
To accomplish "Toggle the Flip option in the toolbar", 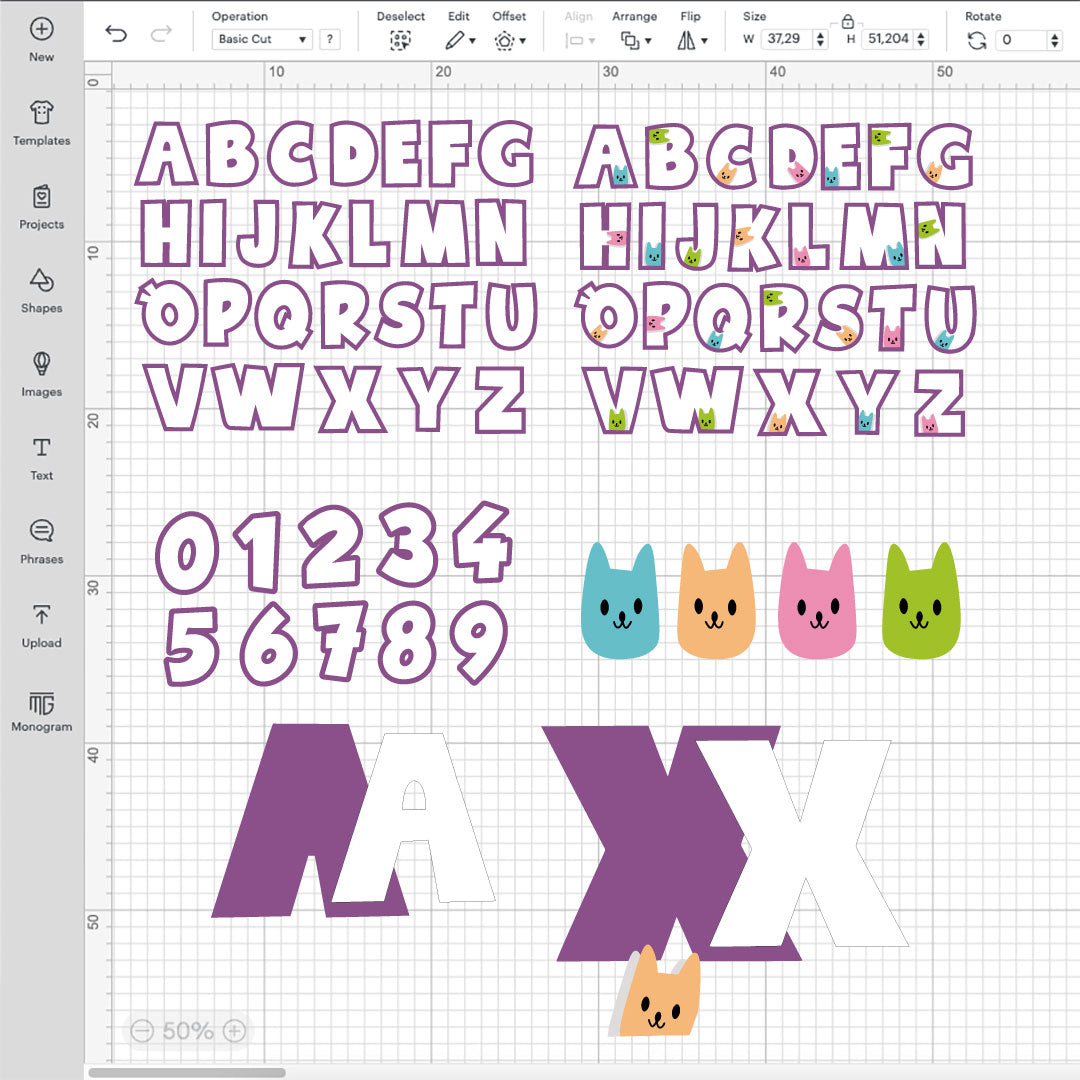I will click(x=692, y=38).
